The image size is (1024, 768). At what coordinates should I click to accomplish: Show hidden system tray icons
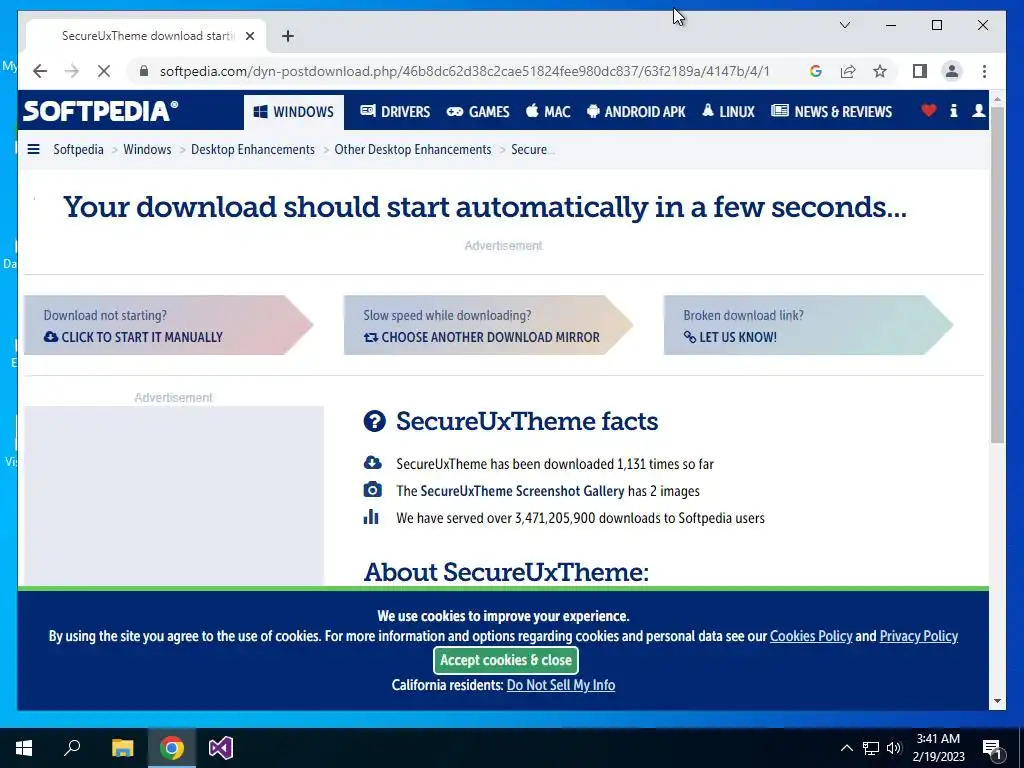click(846, 748)
